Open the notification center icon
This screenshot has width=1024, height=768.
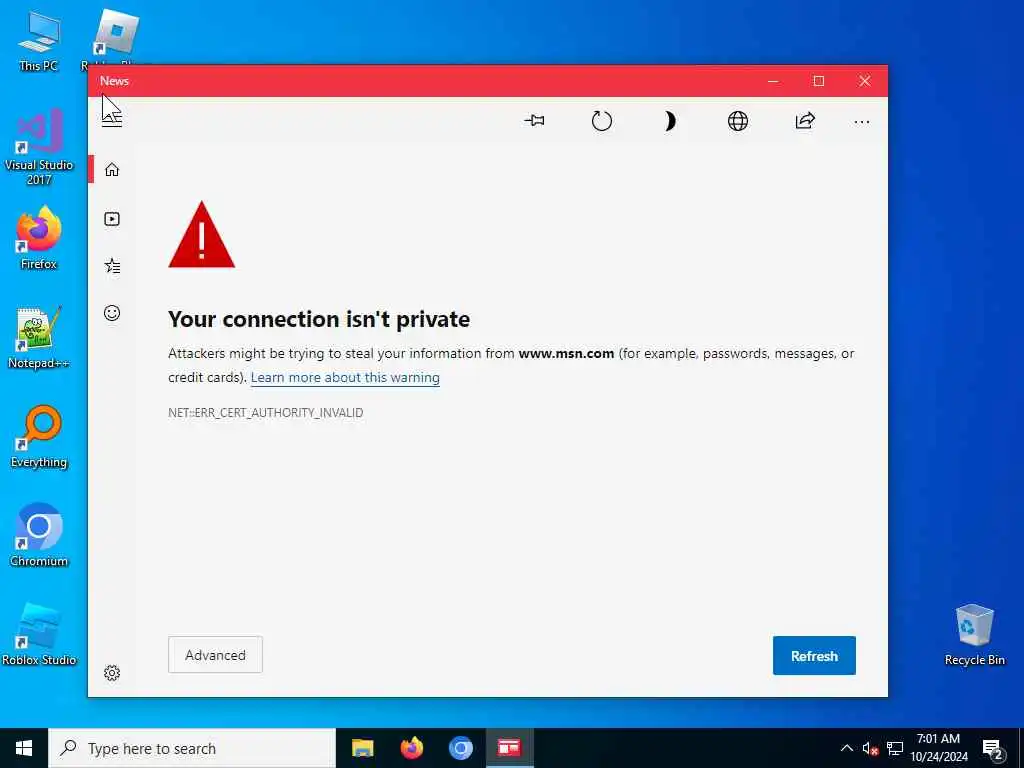click(x=992, y=749)
